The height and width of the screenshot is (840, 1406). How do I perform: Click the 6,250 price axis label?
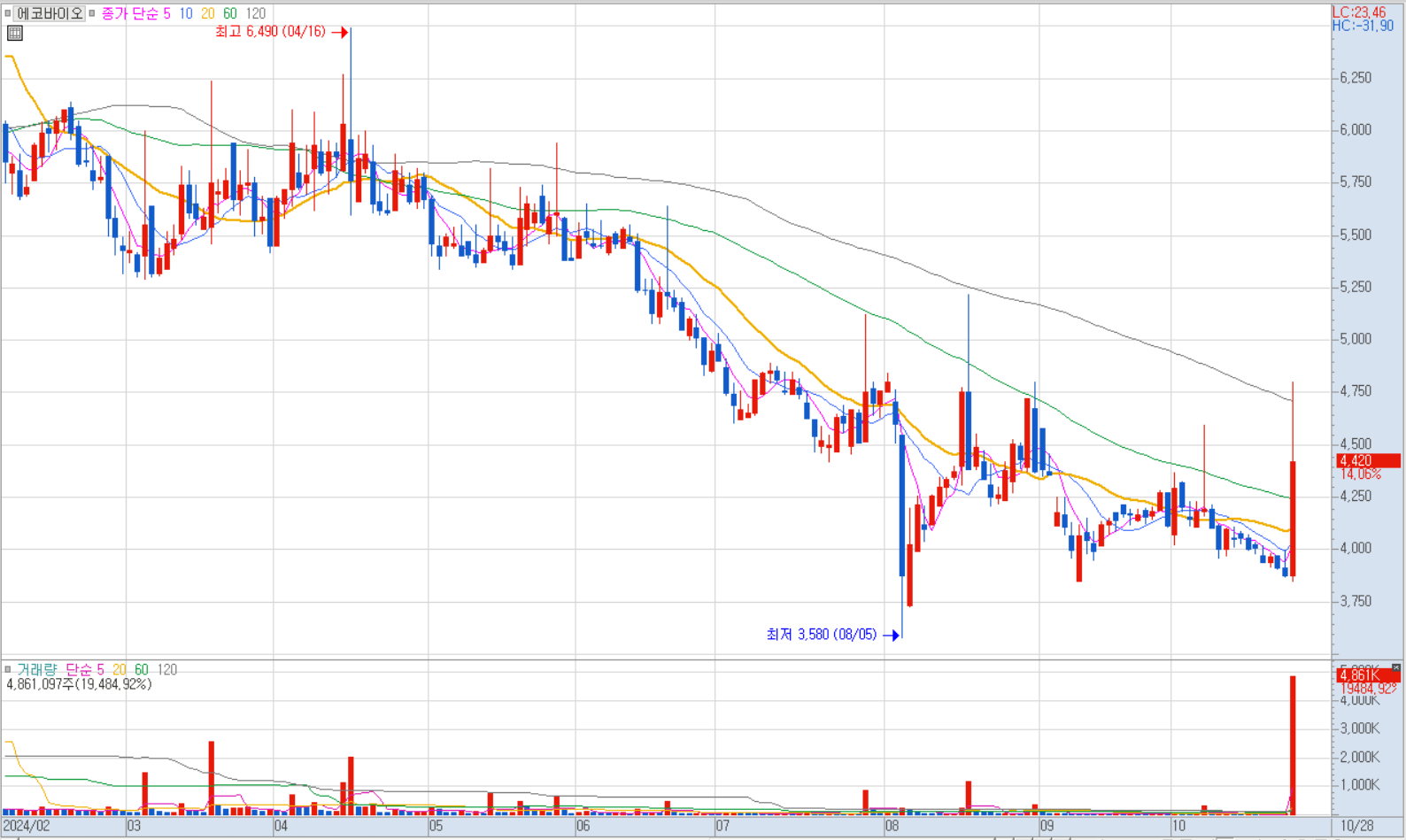pos(1356,78)
